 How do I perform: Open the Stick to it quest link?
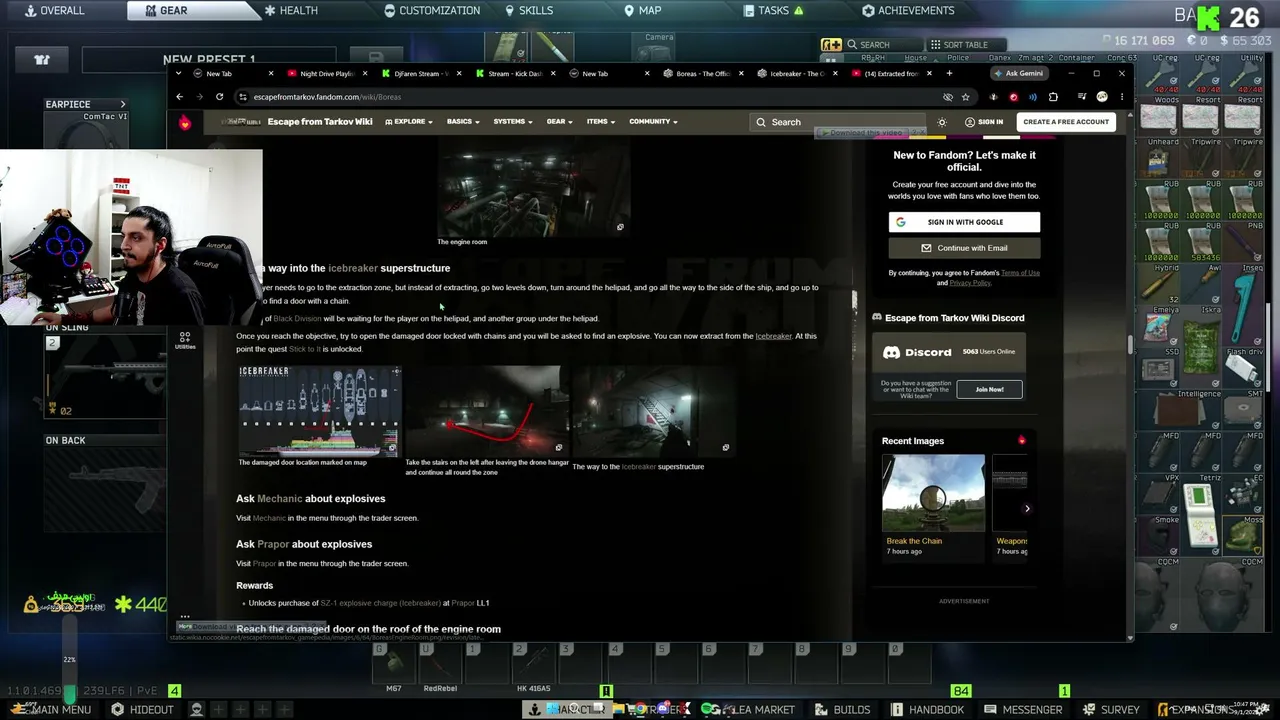coord(305,349)
